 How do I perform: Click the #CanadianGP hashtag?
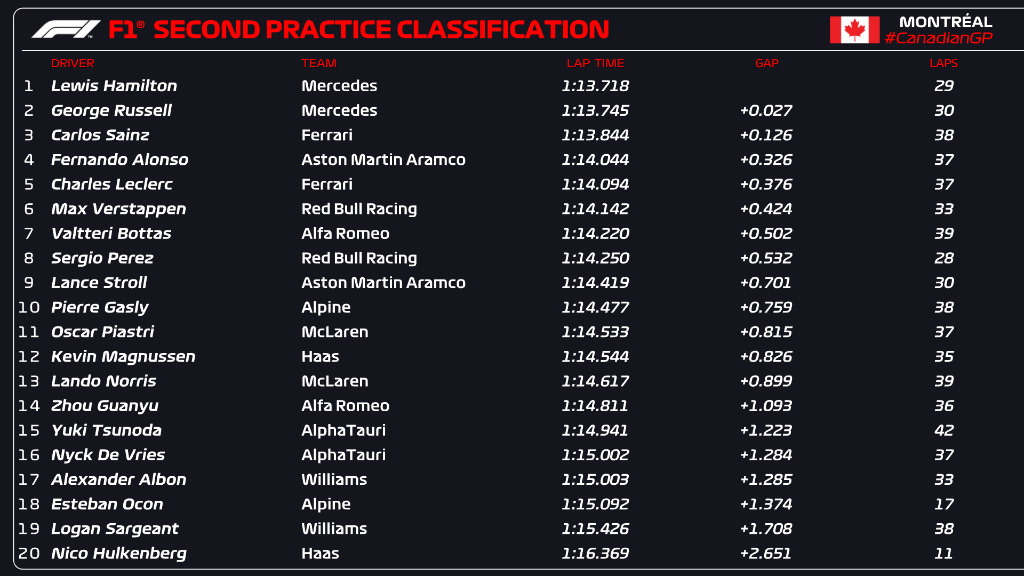938,38
